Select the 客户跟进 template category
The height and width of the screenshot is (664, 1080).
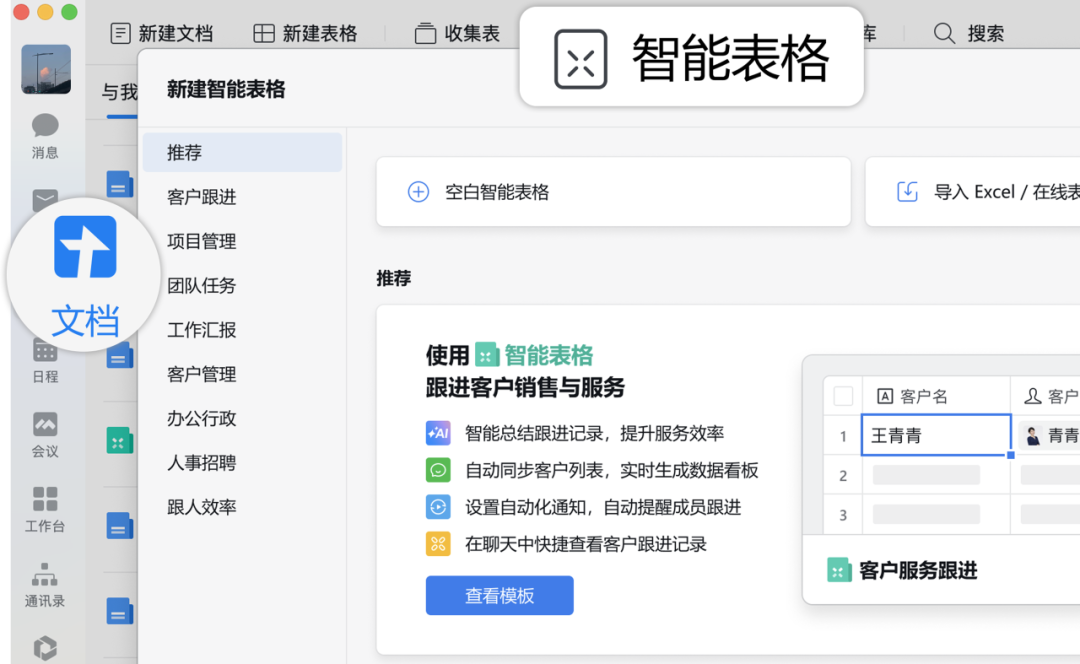pyautogui.click(x=202, y=197)
